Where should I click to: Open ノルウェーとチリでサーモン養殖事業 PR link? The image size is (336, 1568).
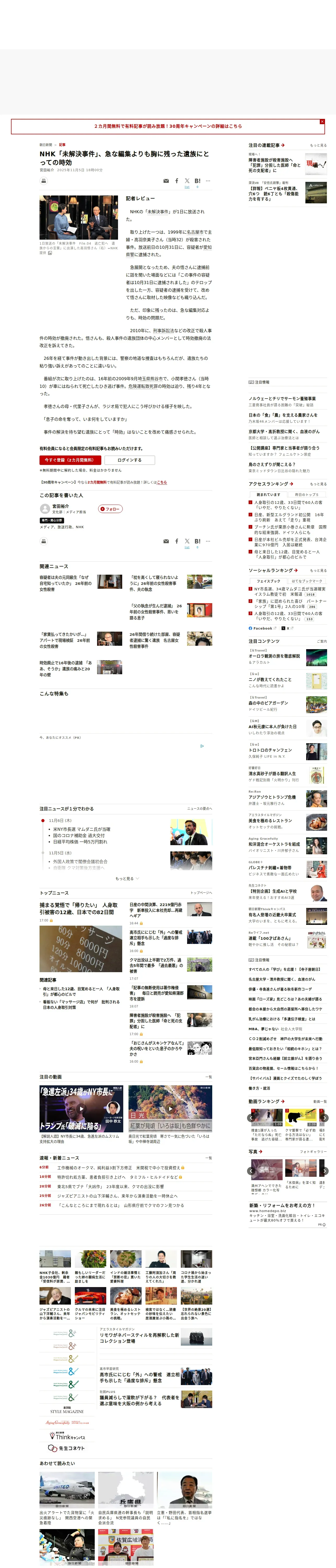point(282,399)
